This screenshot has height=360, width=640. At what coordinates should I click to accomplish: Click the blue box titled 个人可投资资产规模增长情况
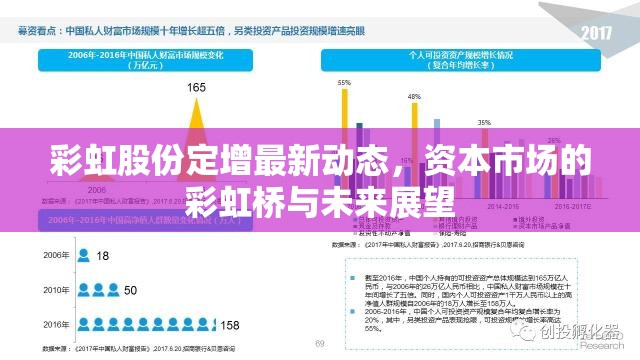pos(461,60)
